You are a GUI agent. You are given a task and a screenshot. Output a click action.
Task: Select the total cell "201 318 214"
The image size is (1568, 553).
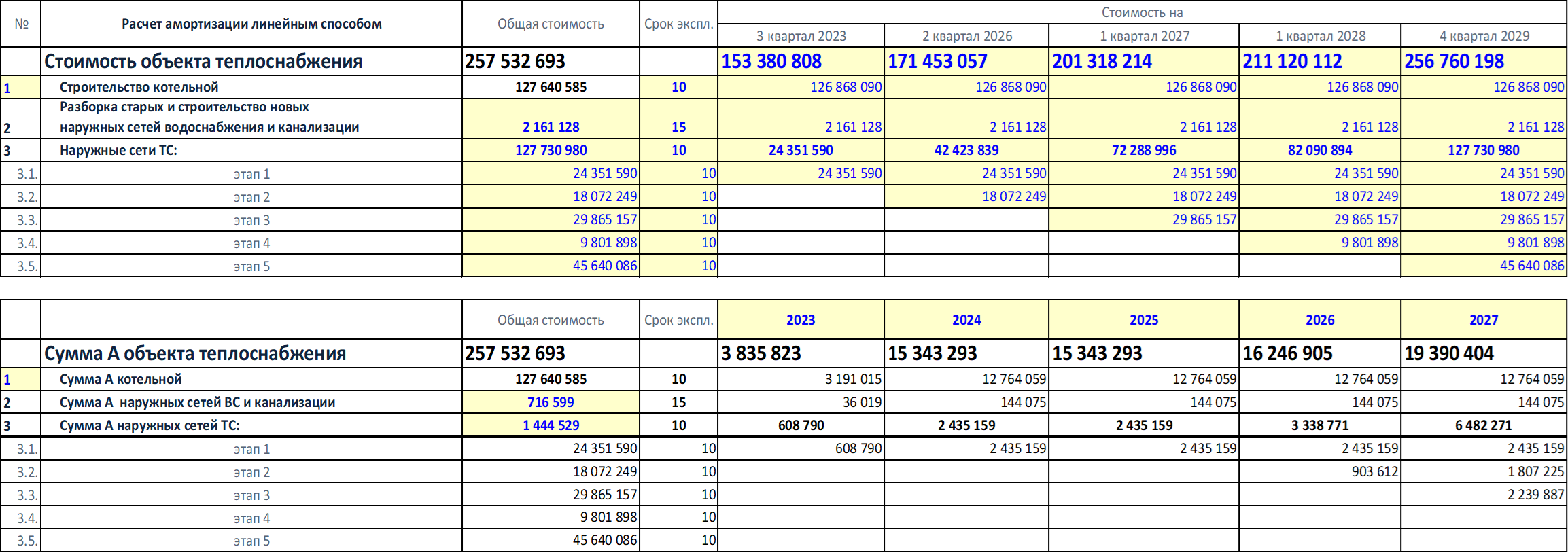coord(1145,61)
